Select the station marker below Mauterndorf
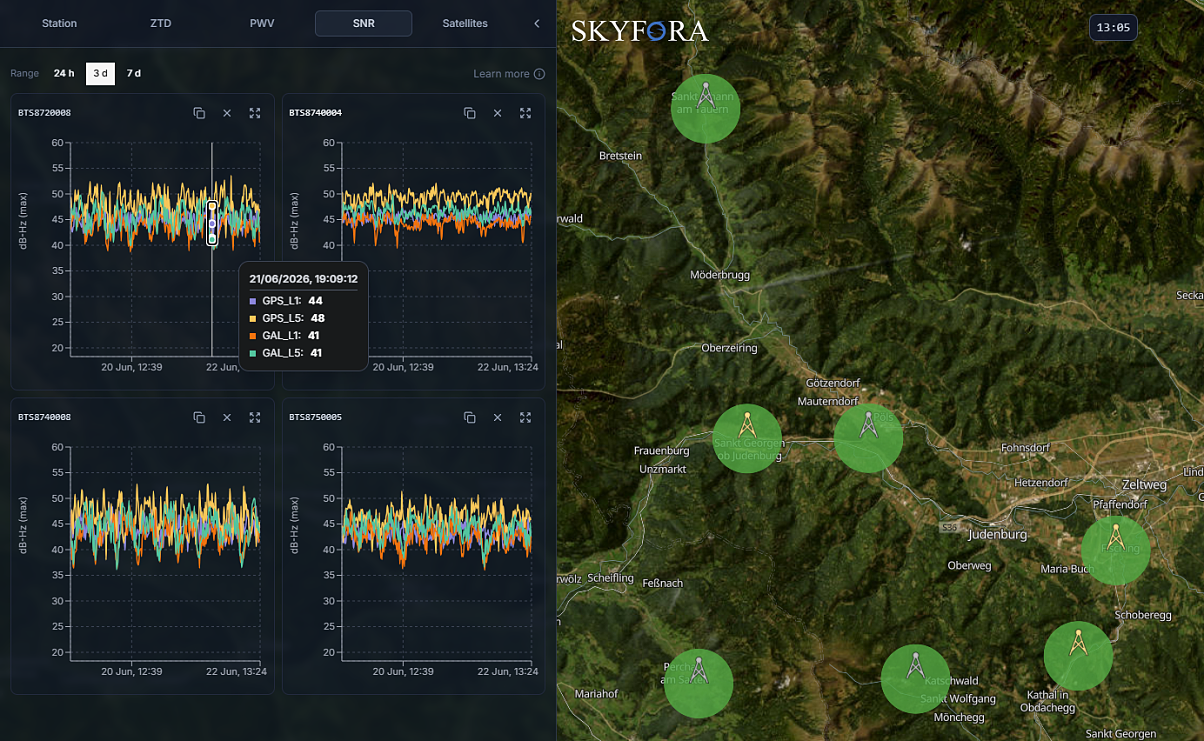This screenshot has width=1204, height=741. pyautogui.click(x=869, y=437)
